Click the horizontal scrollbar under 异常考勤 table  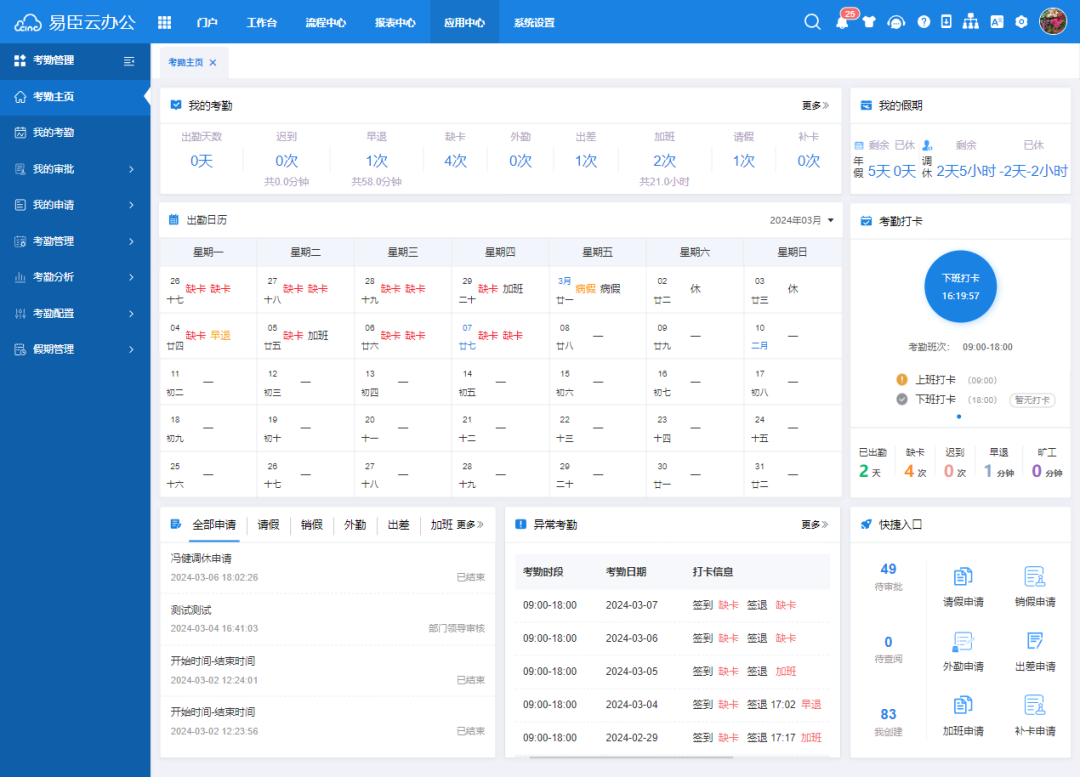(630, 757)
